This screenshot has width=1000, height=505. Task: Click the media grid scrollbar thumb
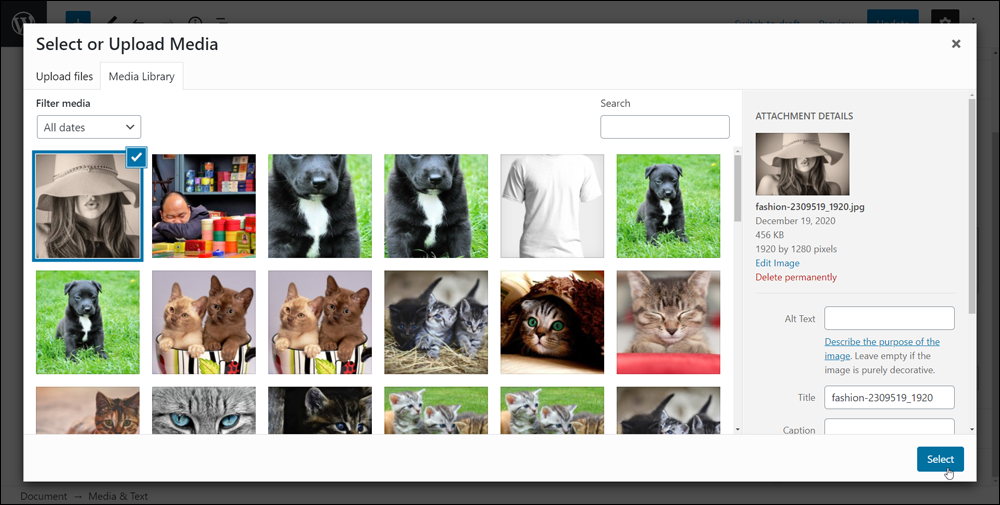tap(737, 188)
